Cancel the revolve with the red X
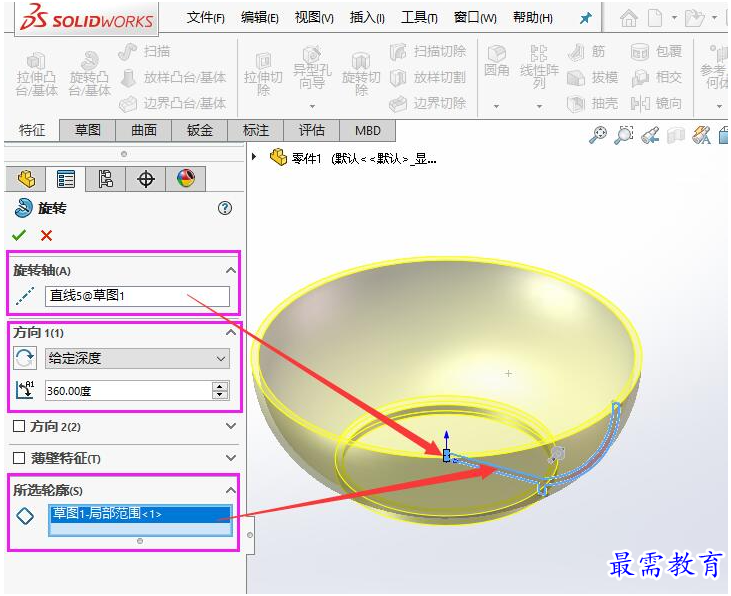 46,236
